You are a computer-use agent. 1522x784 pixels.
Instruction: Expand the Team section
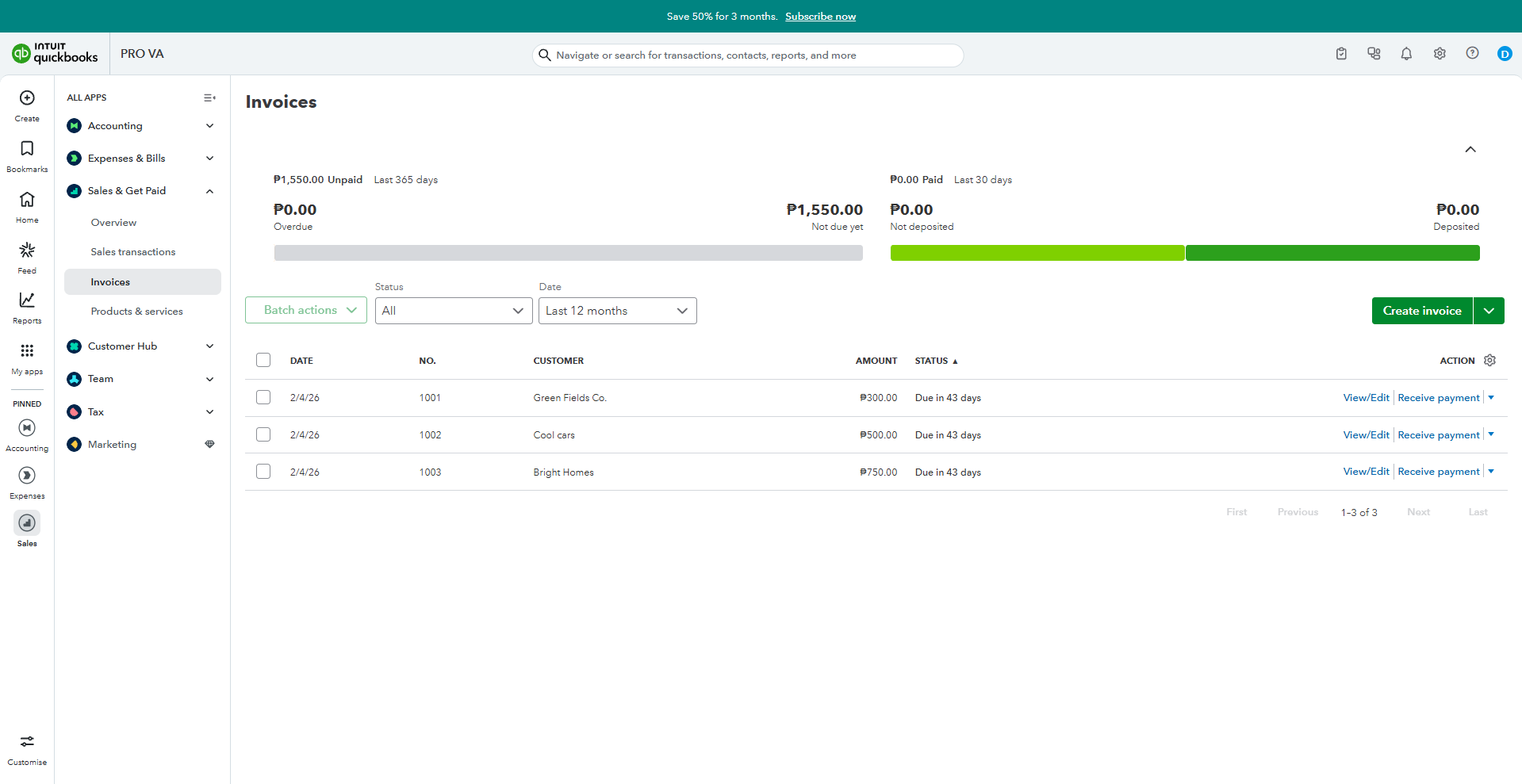click(209, 379)
